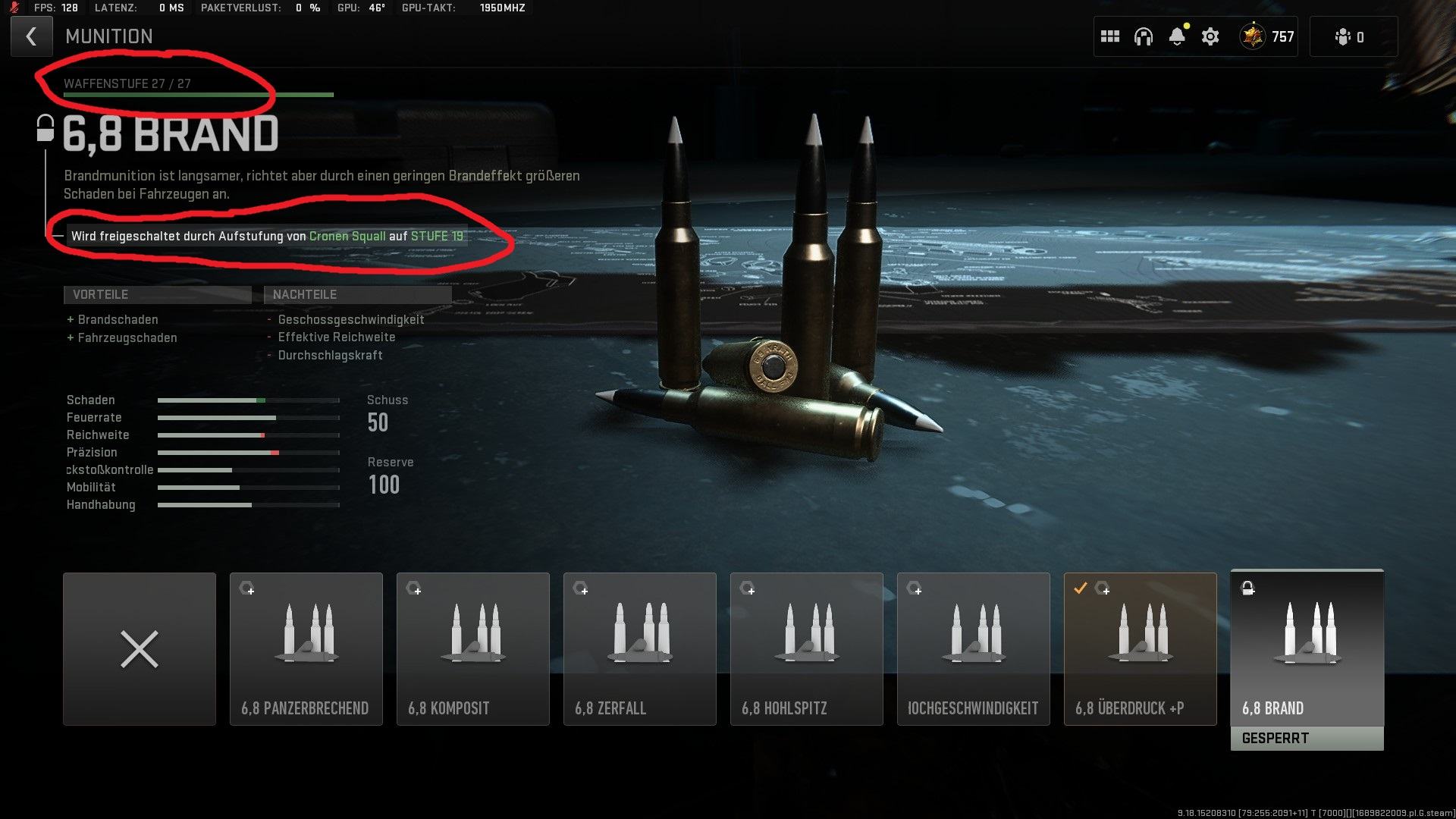Image resolution: width=1456 pixels, height=819 pixels.
Task: Click the Reserve 100 value
Action: (384, 485)
